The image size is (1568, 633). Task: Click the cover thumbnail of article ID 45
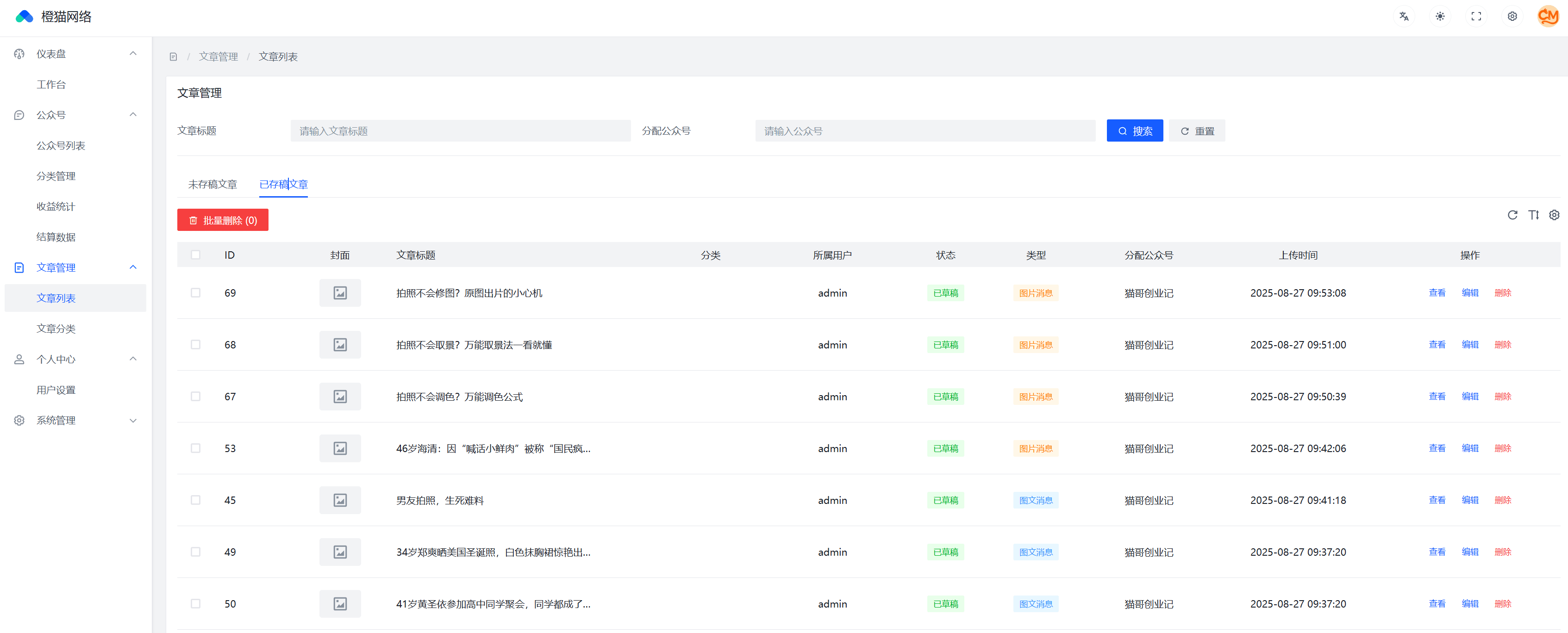[x=340, y=500]
